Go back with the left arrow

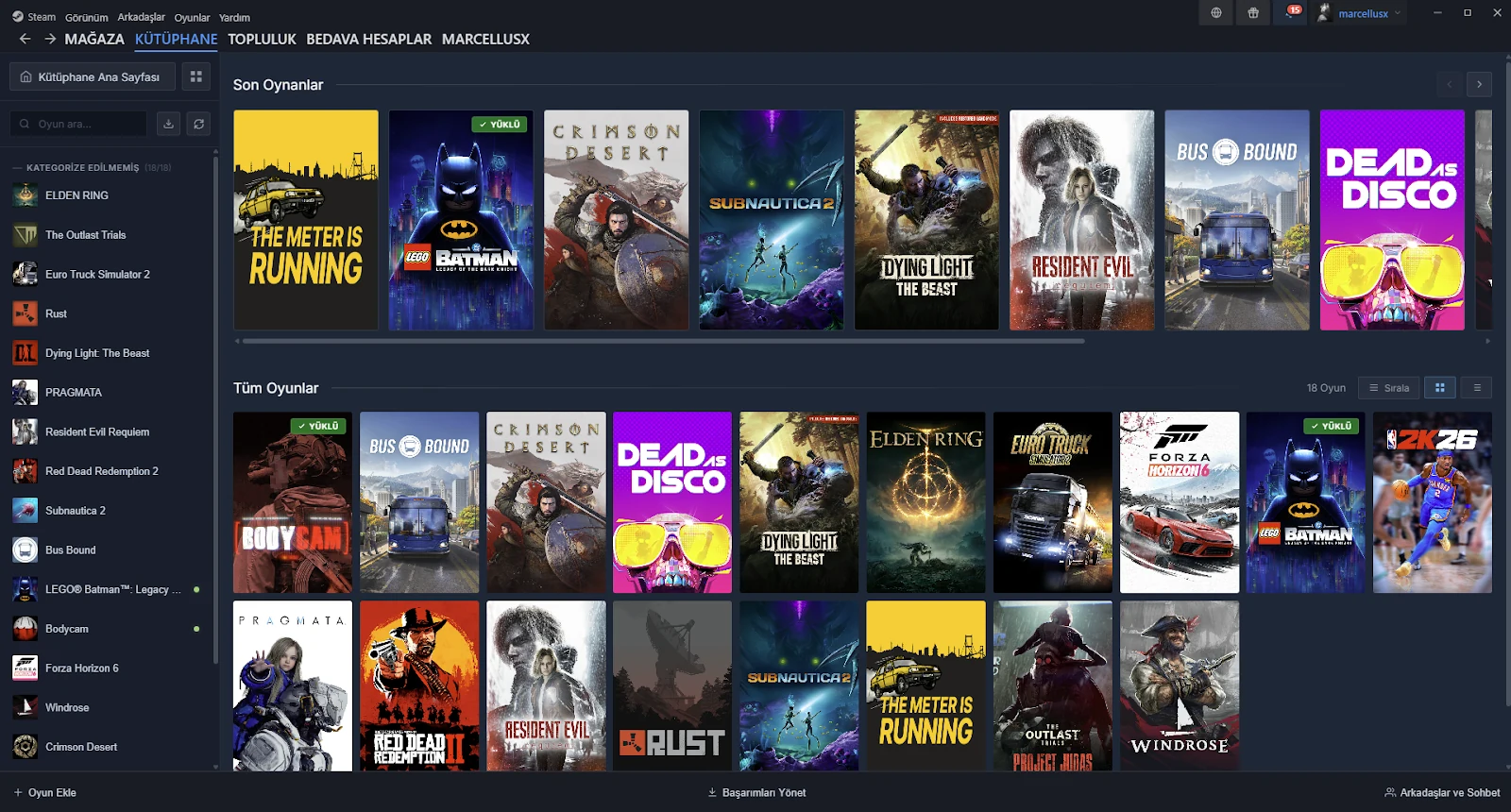coord(25,39)
